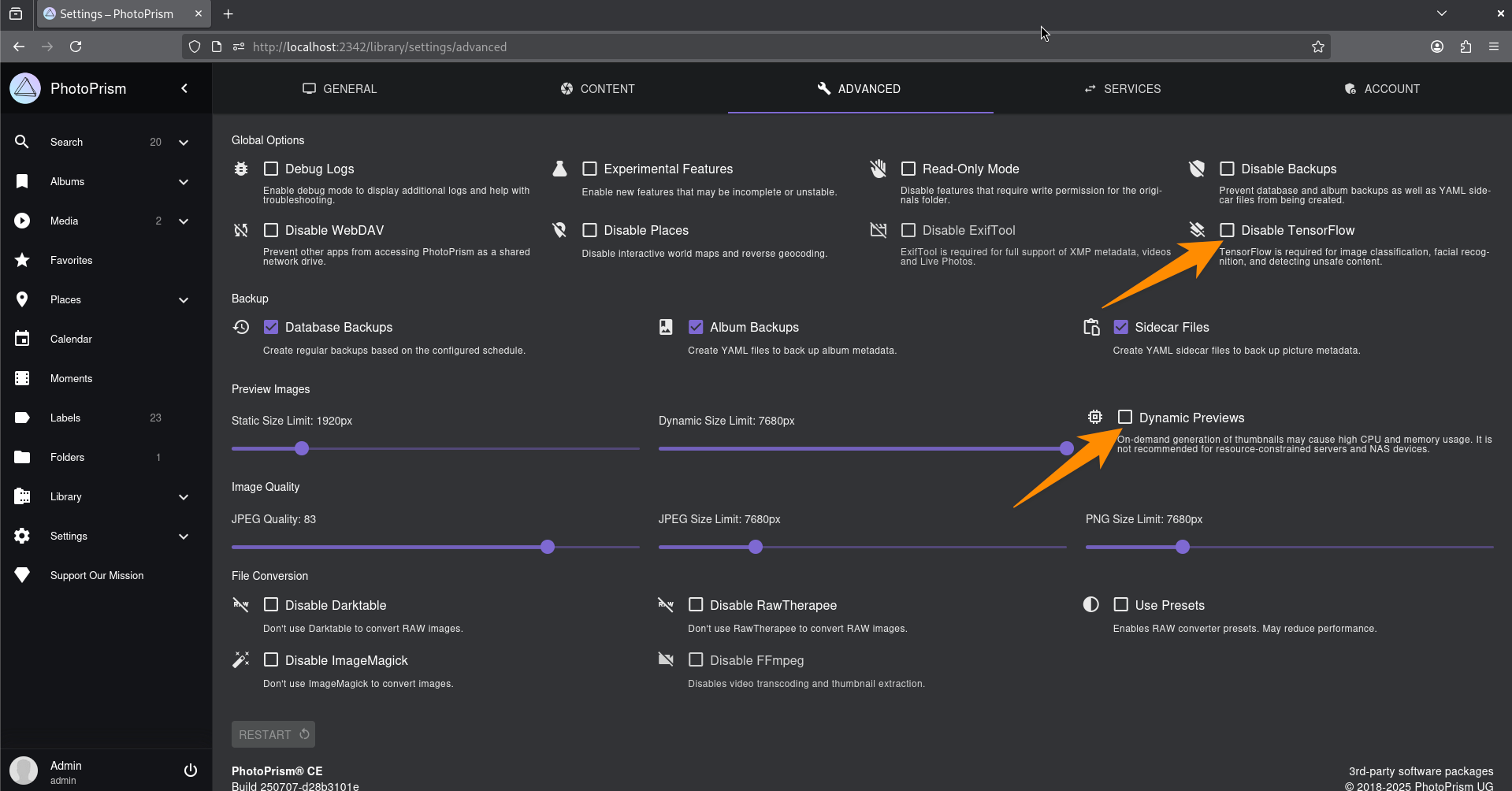Image resolution: width=1512 pixels, height=791 pixels.
Task: Enable the Dynamic Previews checkbox
Action: click(1125, 418)
